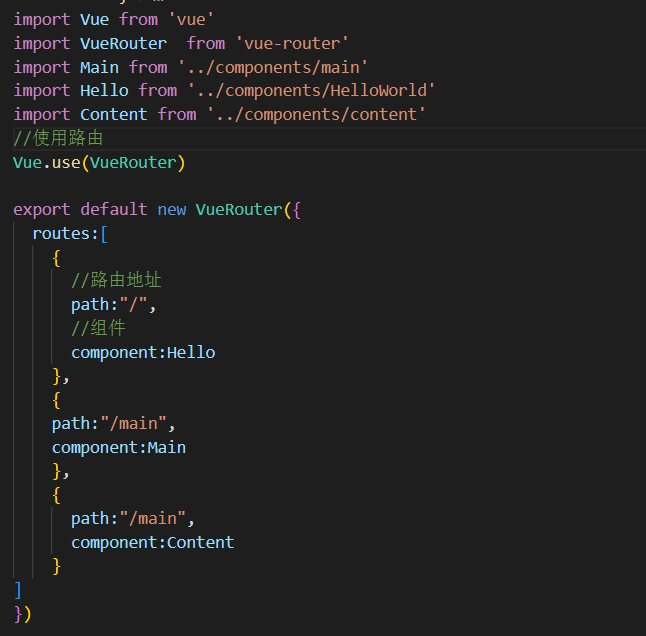Click the component:Hello line
This screenshot has width=646, height=636.
click(143, 353)
